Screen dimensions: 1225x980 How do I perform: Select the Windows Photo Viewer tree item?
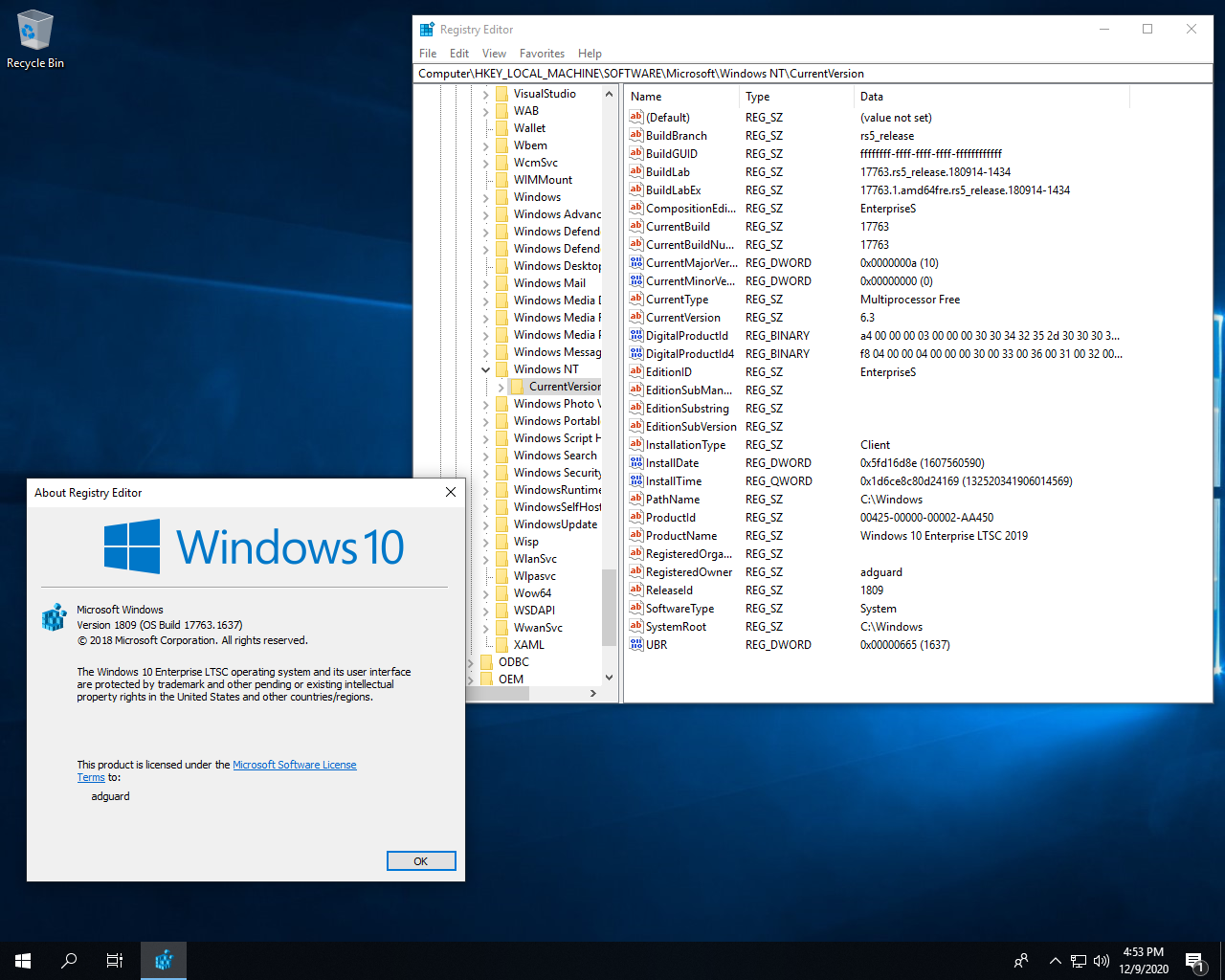tap(557, 404)
